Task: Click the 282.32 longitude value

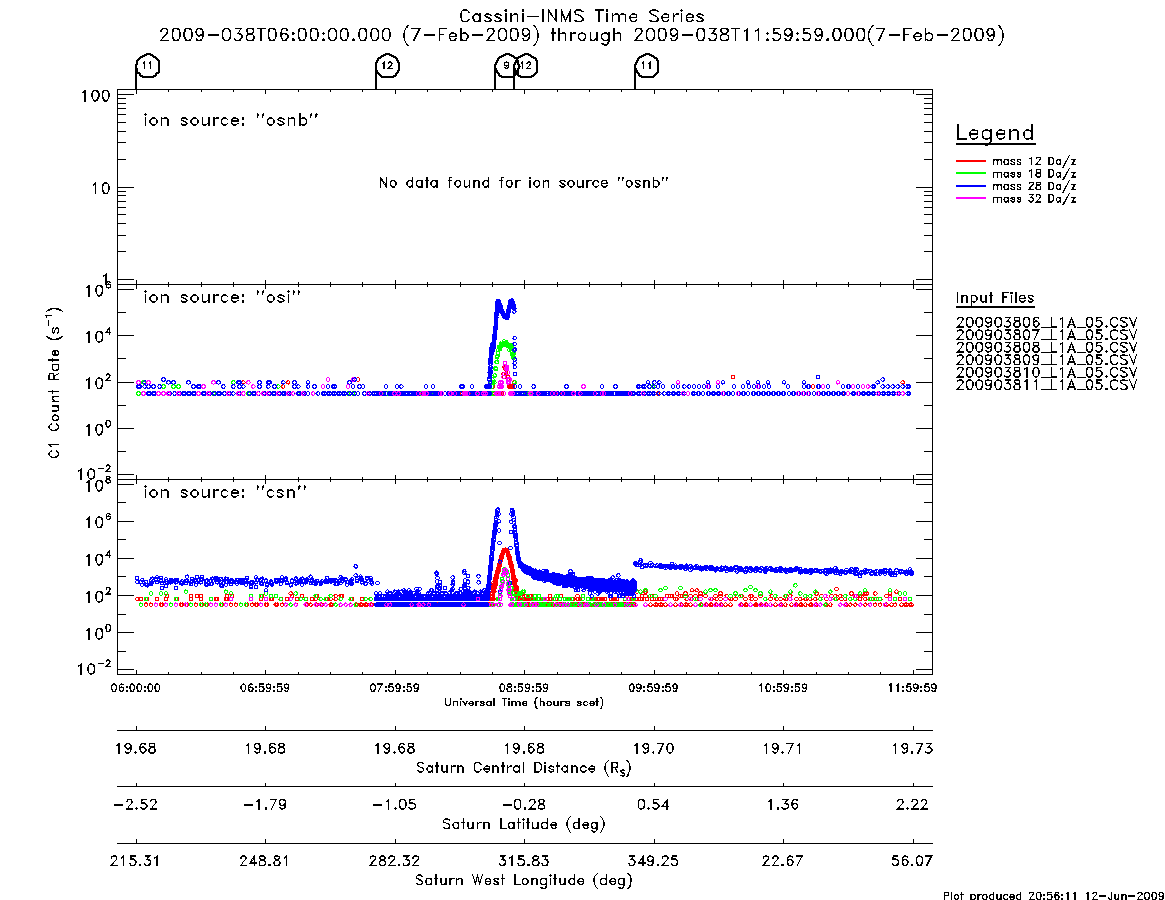Action: 395,861
